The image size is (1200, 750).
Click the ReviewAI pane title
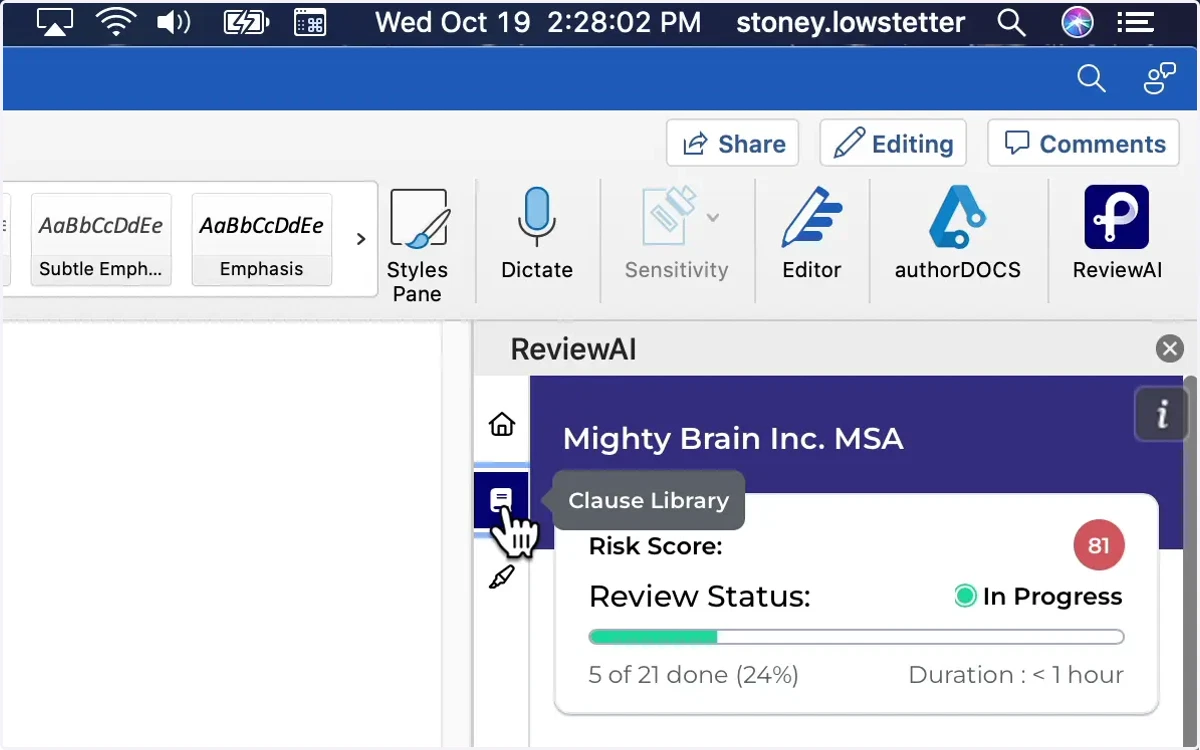[573, 349]
